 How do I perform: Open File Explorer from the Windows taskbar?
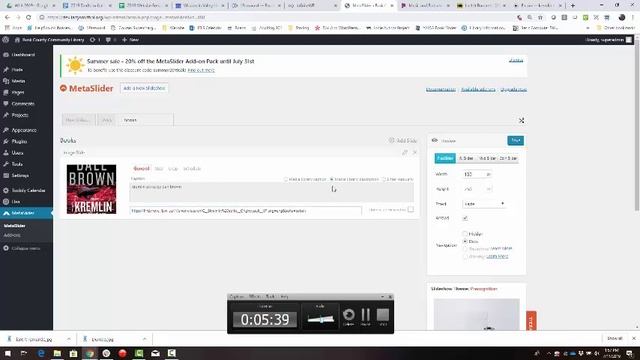[x=57, y=353]
